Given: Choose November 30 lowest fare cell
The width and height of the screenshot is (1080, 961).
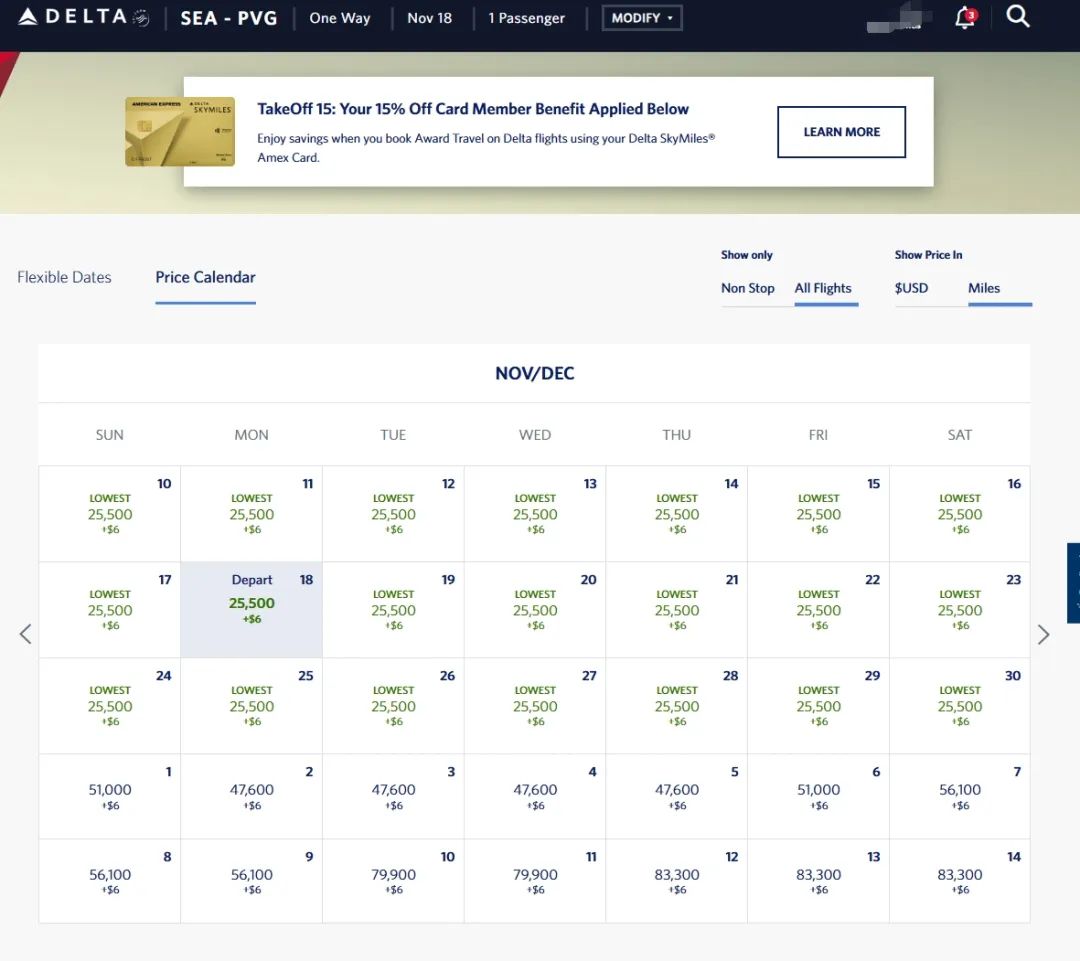Looking at the screenshot, I should point(959,705).
